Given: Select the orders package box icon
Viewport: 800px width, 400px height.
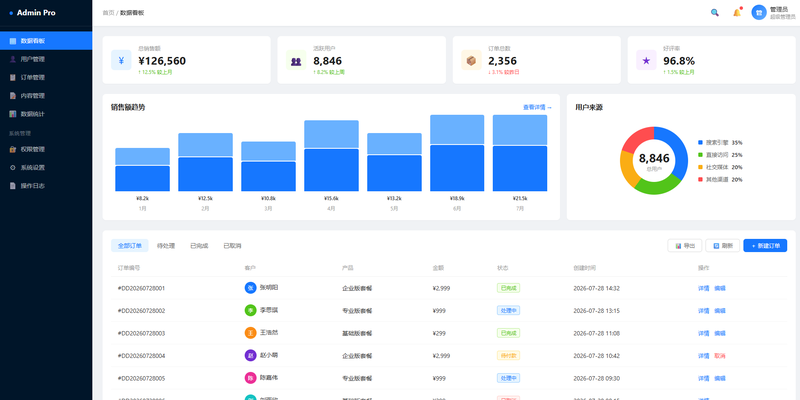Looking at the screenshot, I should click(x=471, y=60).
